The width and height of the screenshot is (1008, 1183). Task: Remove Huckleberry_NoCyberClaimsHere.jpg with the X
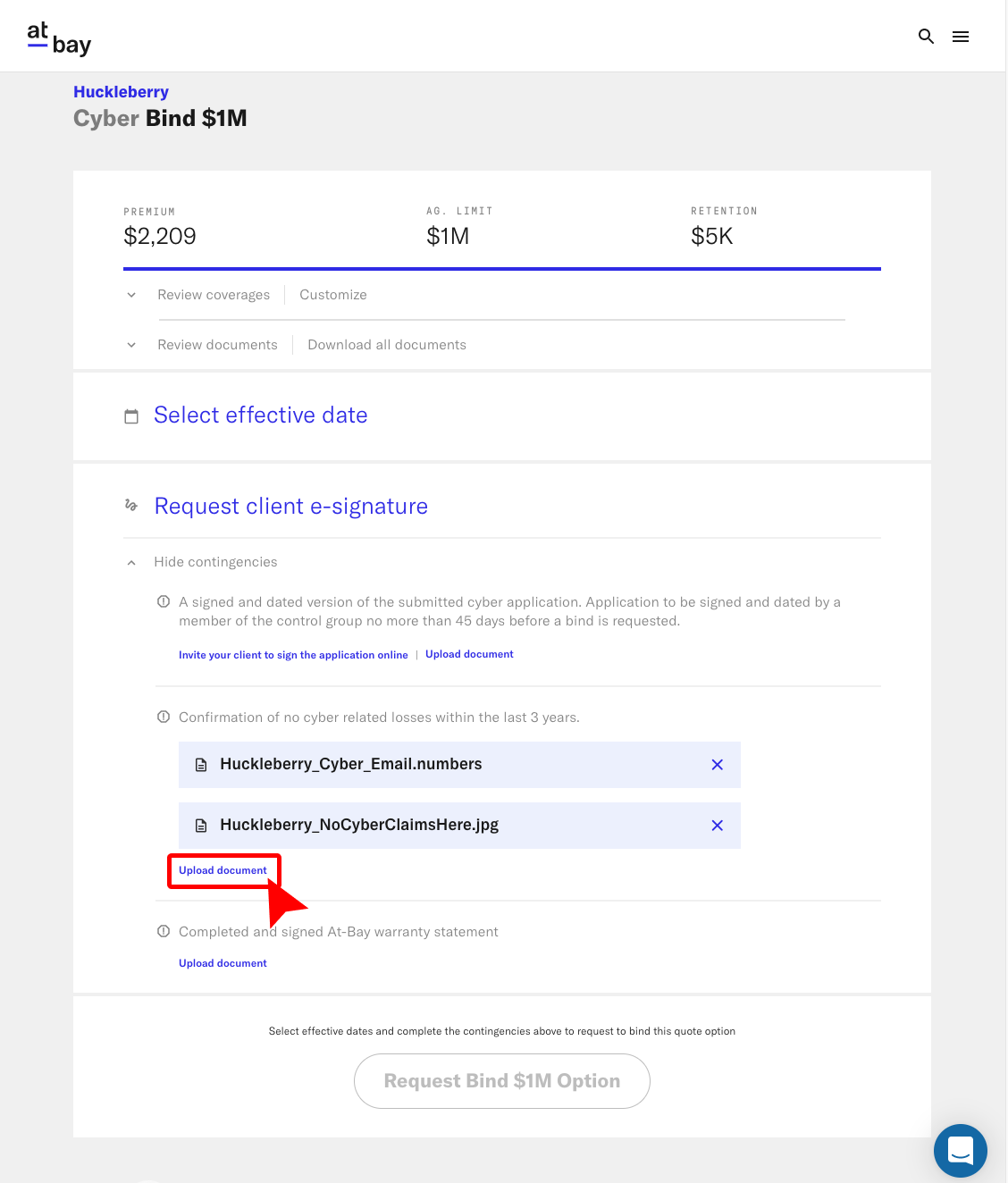[x=717, y=826]
